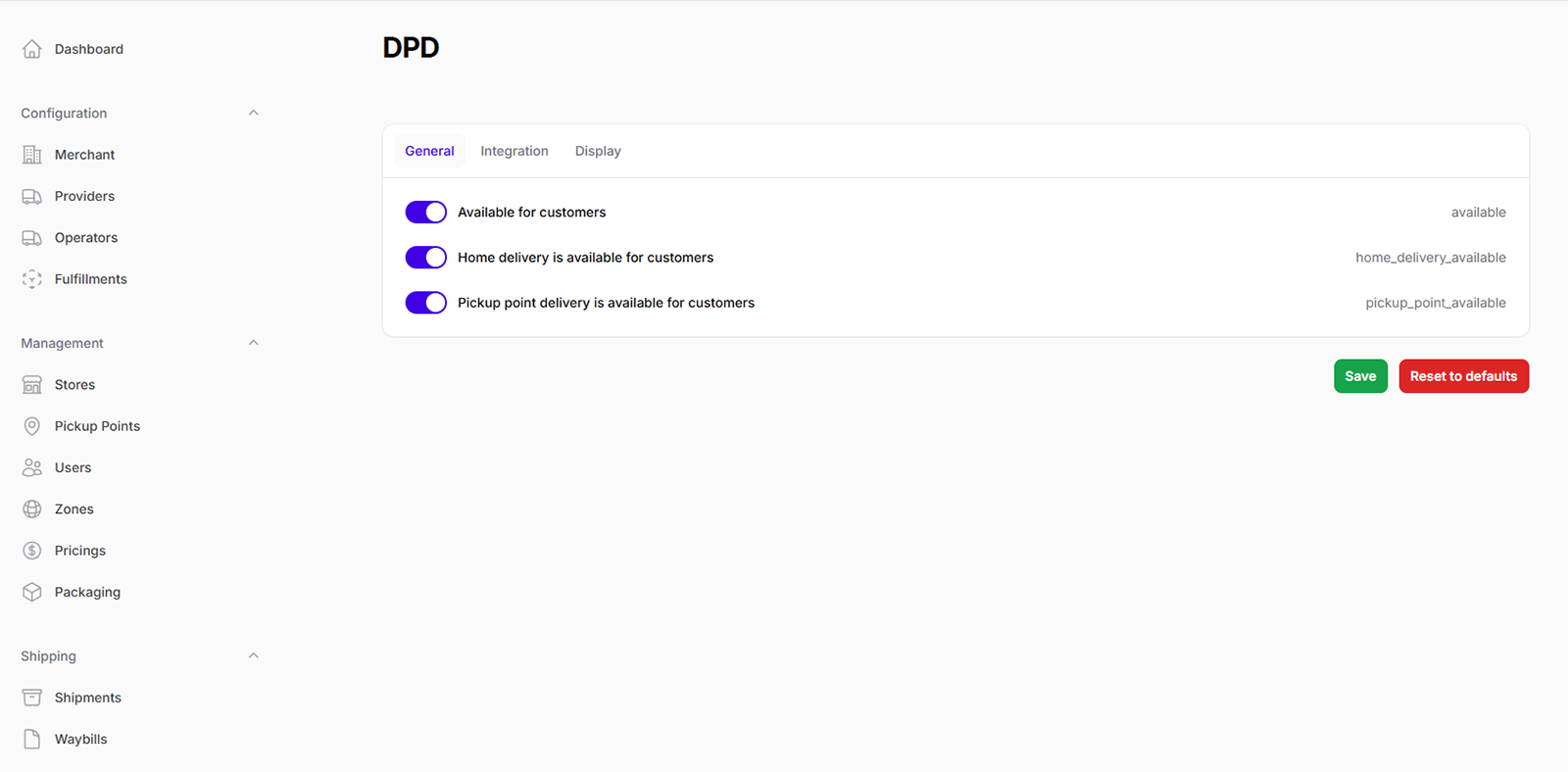The height and width of the screenshot is (772, 1568).
Task: Click the 'home_delivery_available' key text
Action: (1431, 258)
